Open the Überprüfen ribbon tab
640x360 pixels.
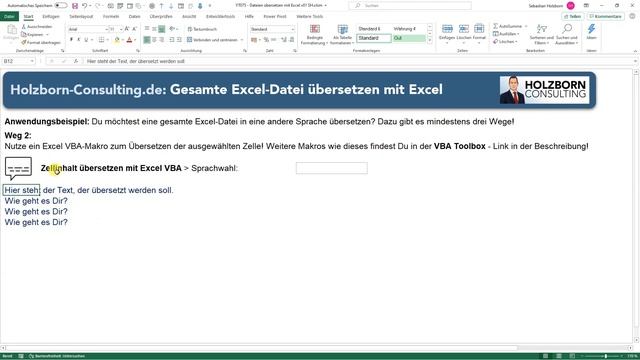tap(161, 16)
